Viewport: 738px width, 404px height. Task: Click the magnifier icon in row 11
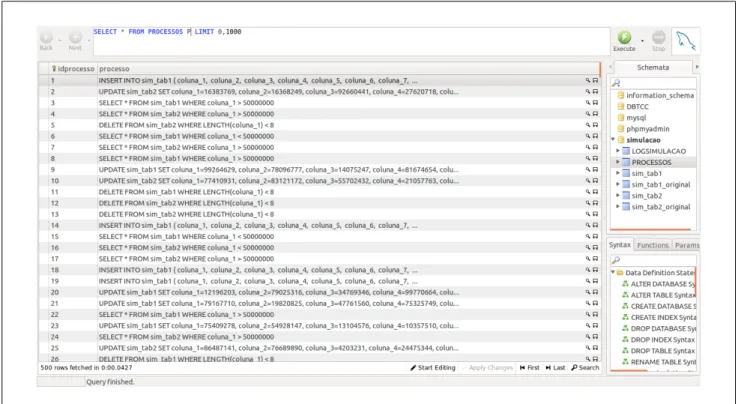tap(588, 192)
